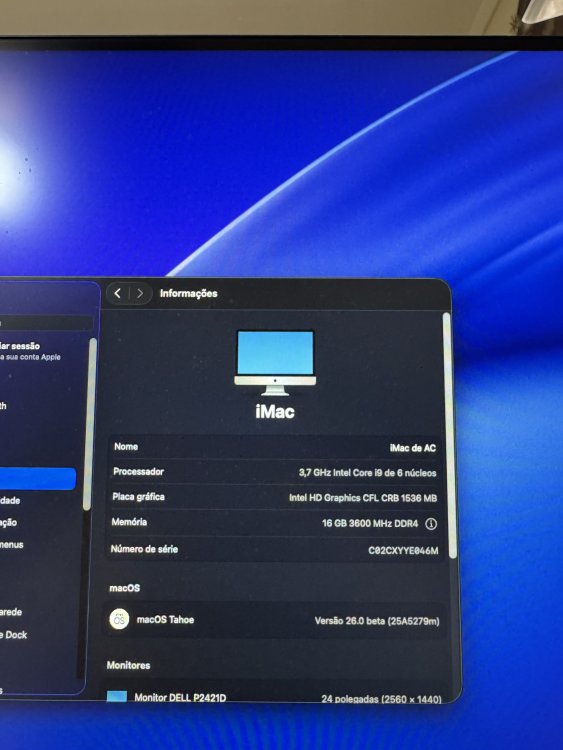Click the 'macOS Tahoe' name

[x=166, y=619]
